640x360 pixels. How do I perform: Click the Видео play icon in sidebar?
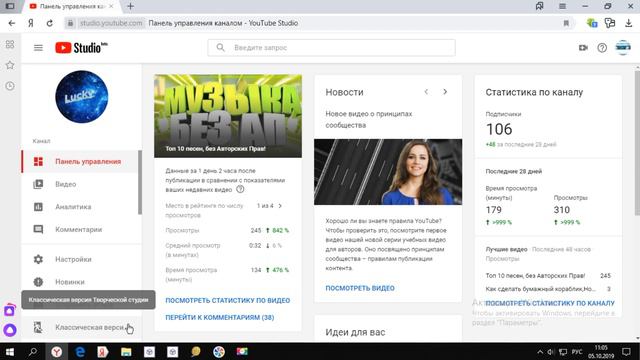coord(38,184)
